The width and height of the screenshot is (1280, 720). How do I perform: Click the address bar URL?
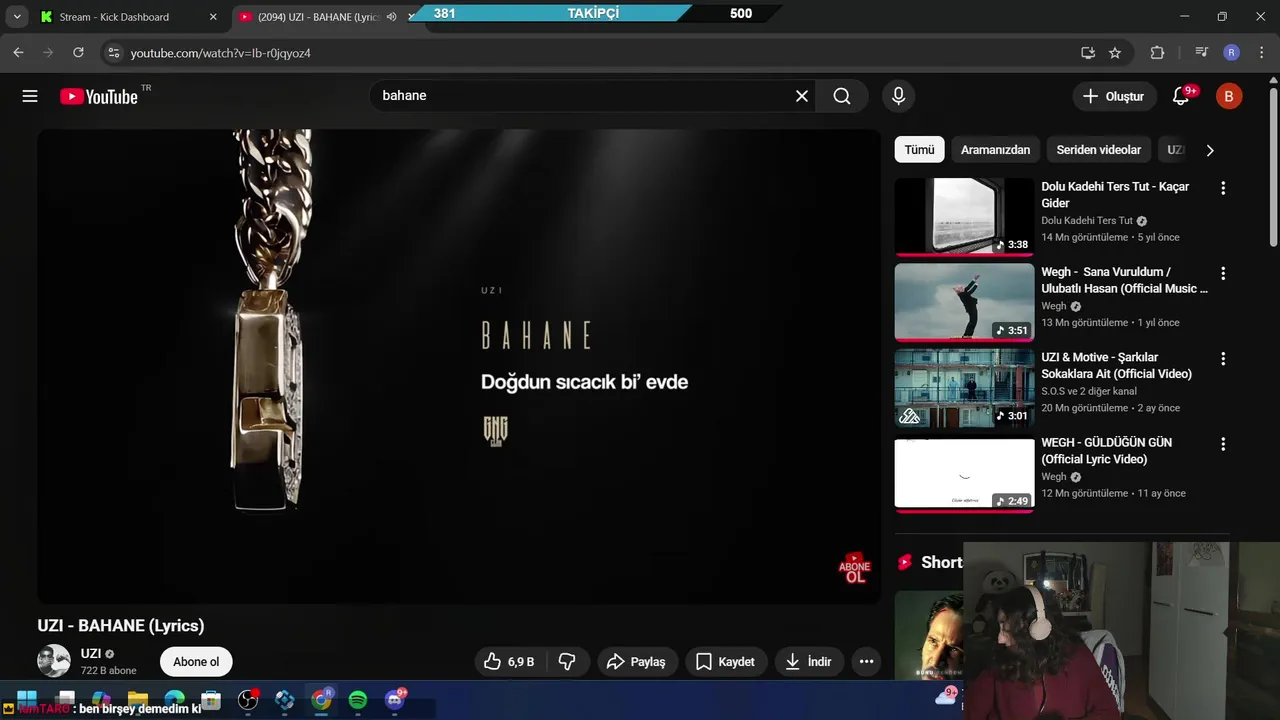coord(220,53)
